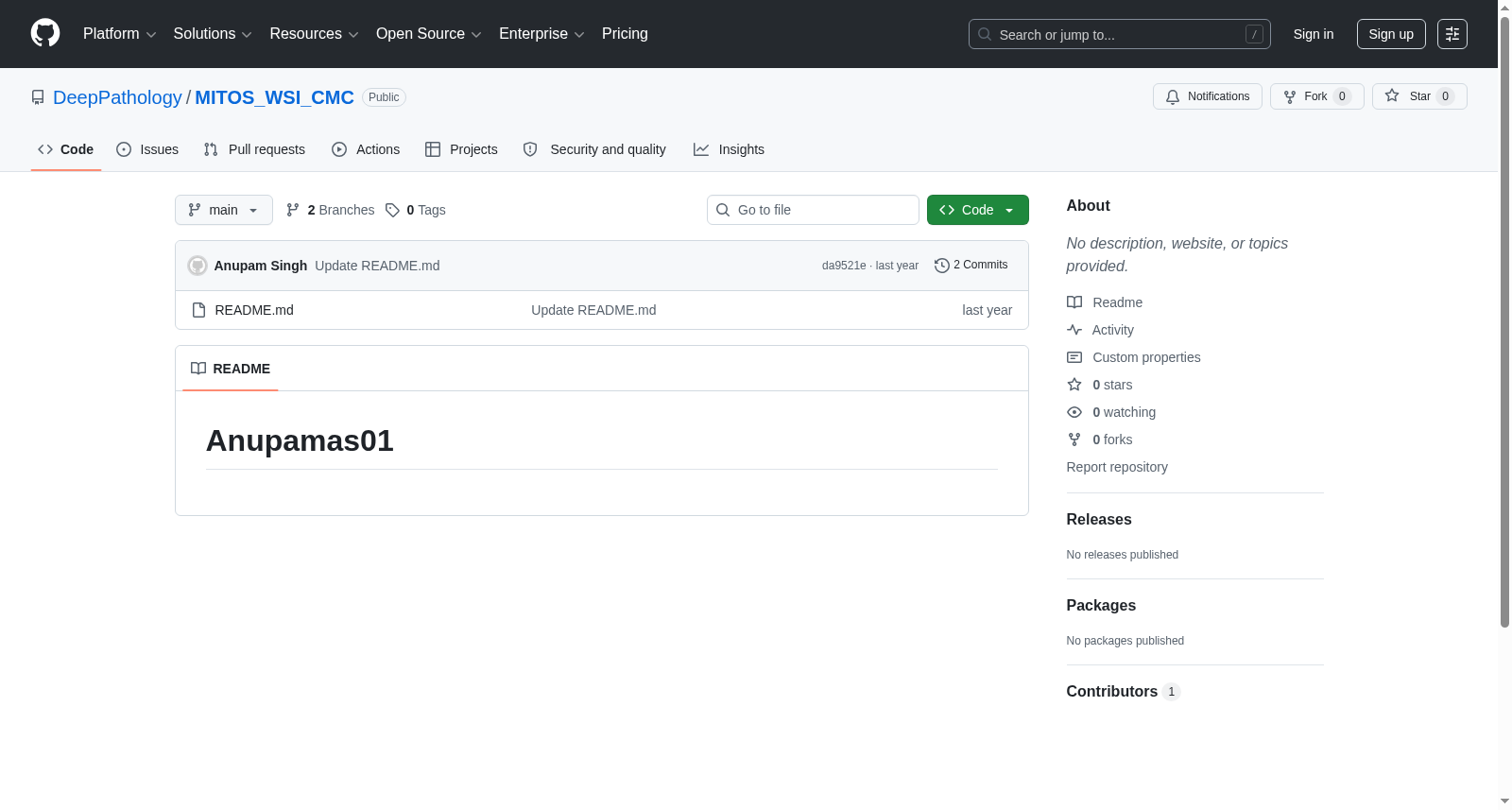This screenshot has width=1512, height=810.
Task: Open the green Code dropdown
Action: point(977,210)
